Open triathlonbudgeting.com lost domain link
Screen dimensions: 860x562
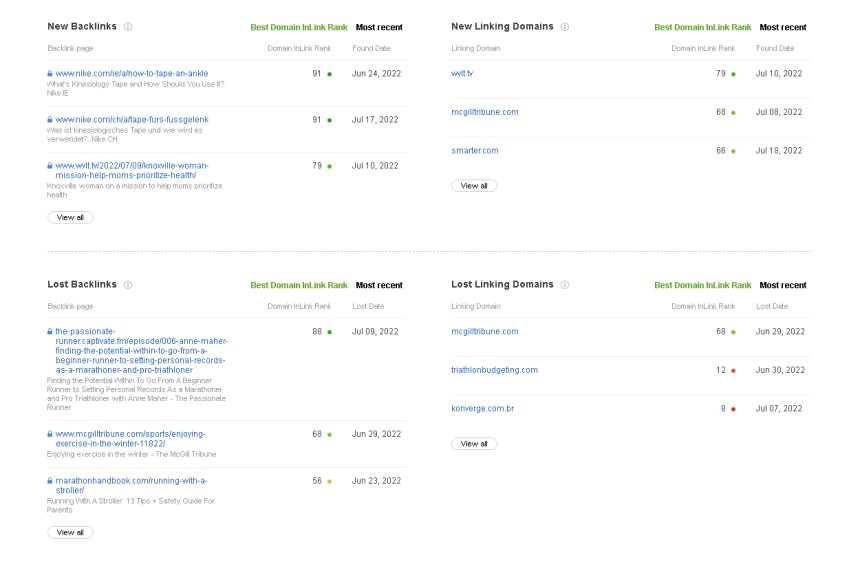(494, 370)
